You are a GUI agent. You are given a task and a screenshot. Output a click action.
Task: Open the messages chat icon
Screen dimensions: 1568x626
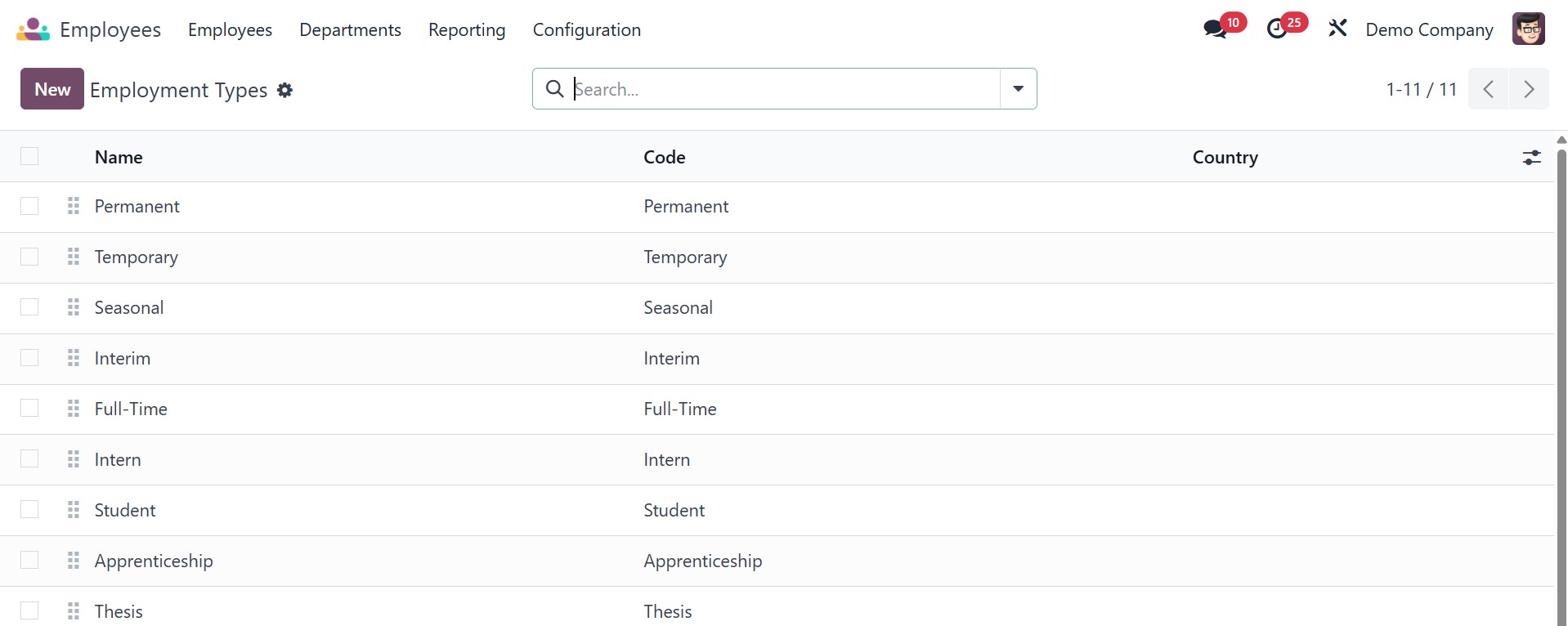click(x=1215, y=29)
